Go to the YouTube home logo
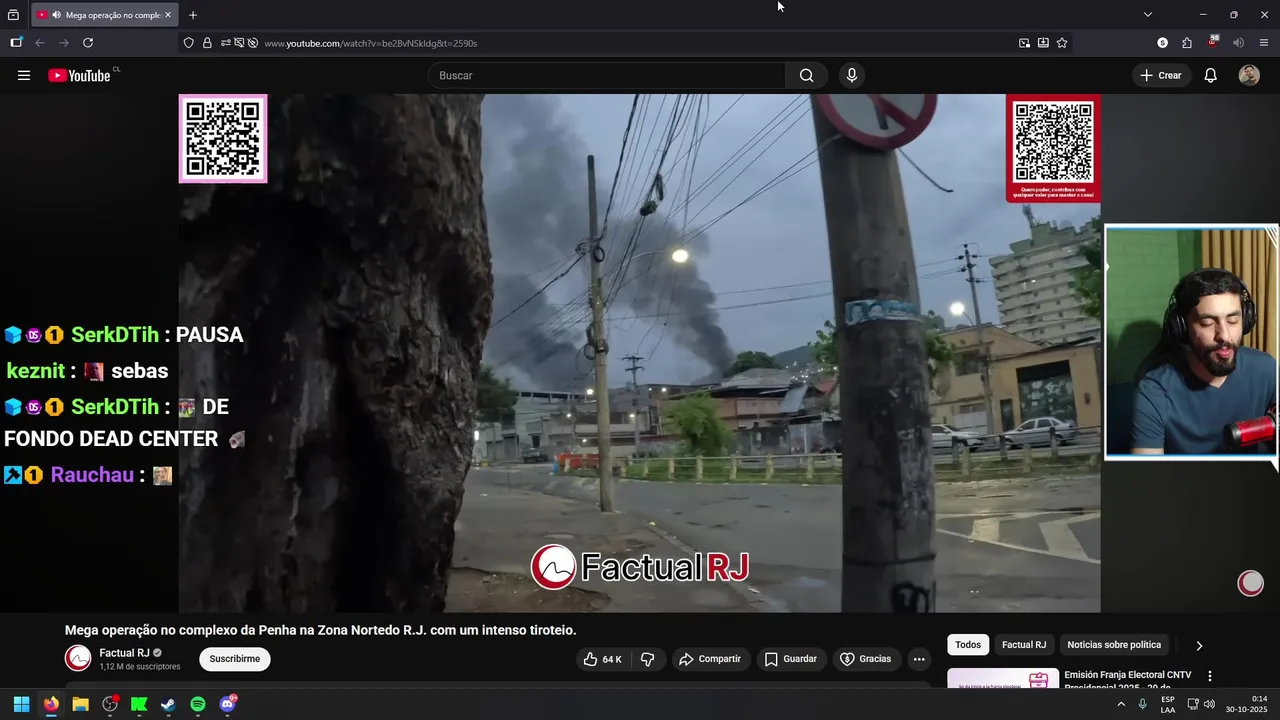 click(79, 75)
